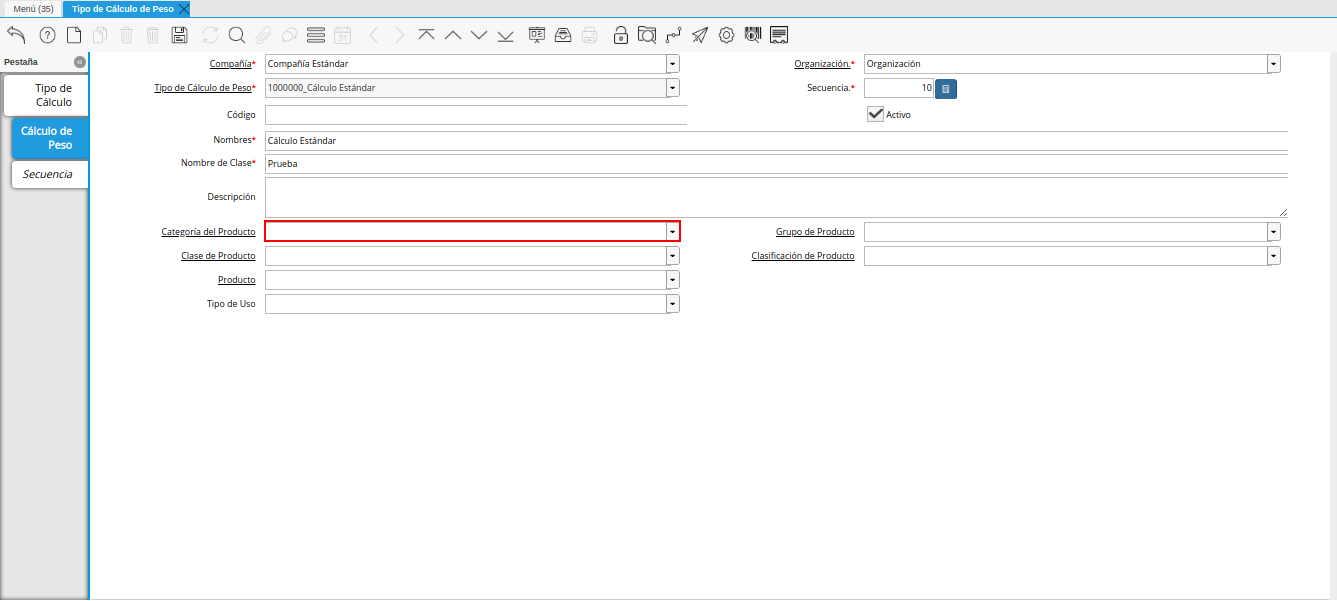Click the Categoría del Producto label link
Image resolution: width=1337 pixels, height=601 pixels.
click(x=208, y=232)
